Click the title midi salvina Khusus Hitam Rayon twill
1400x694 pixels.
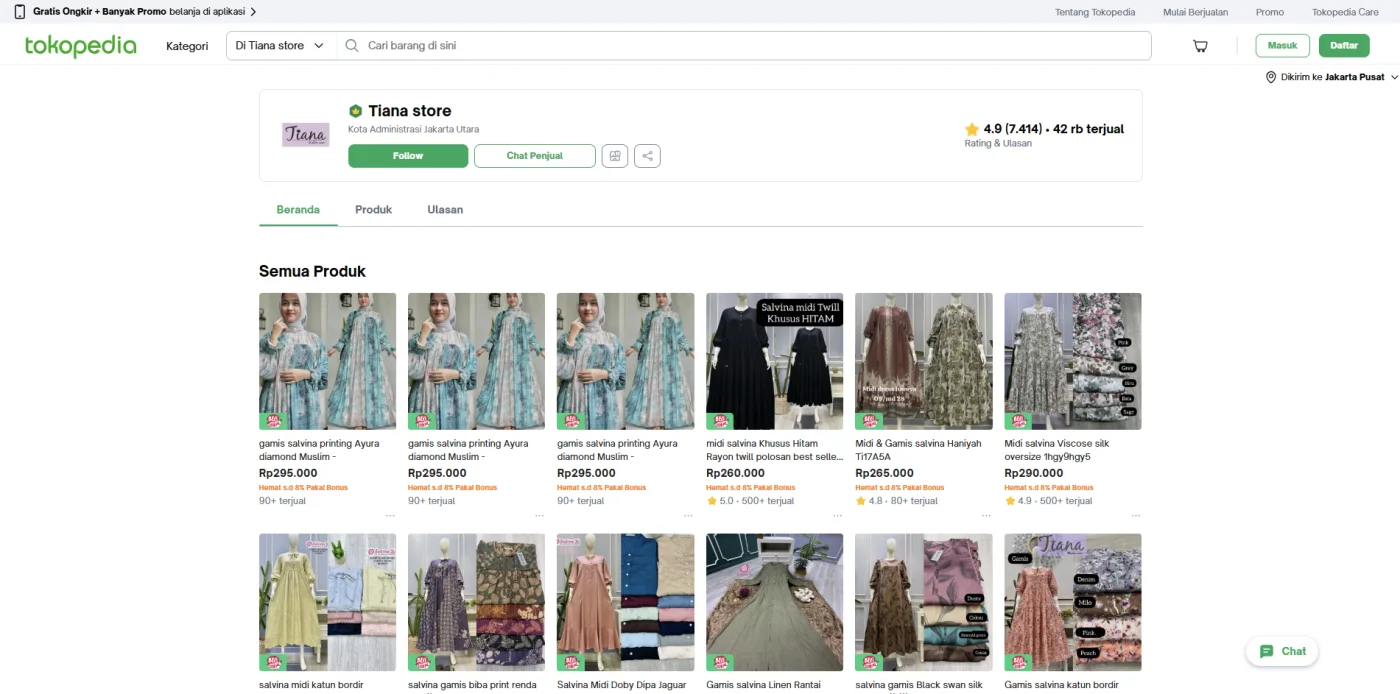[x=774, y=450]
